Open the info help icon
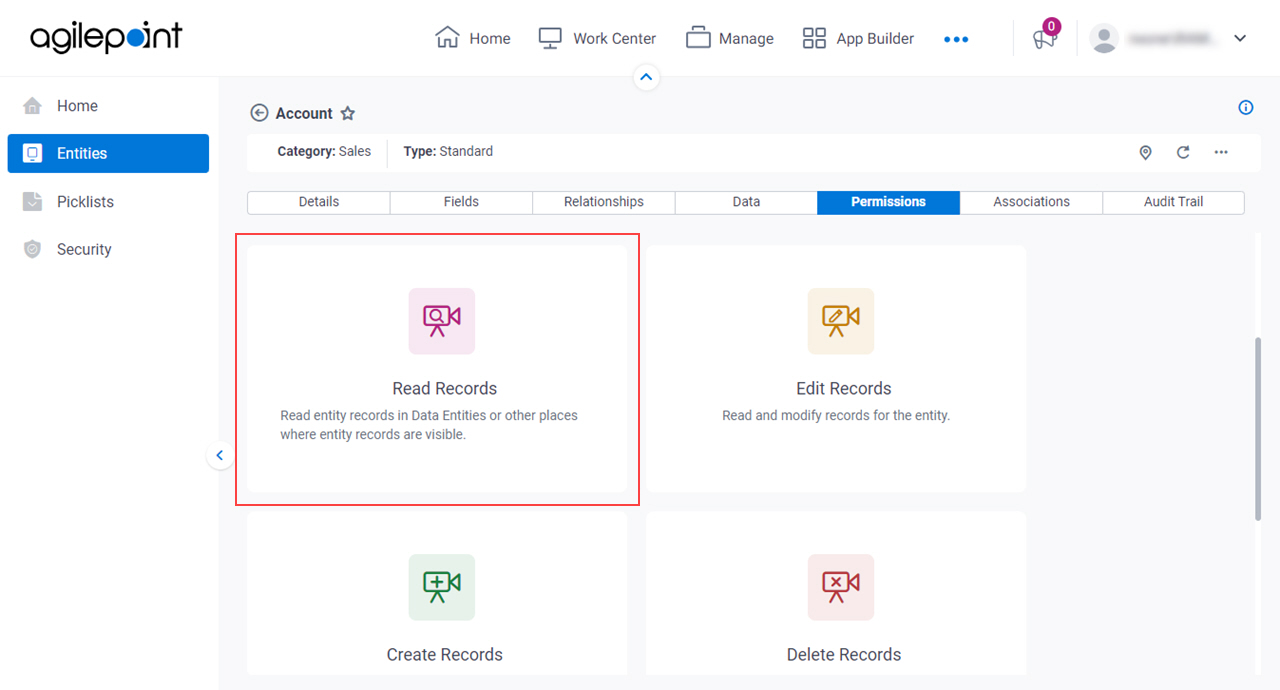The image size is (1280, 690). pos(1246,107)
